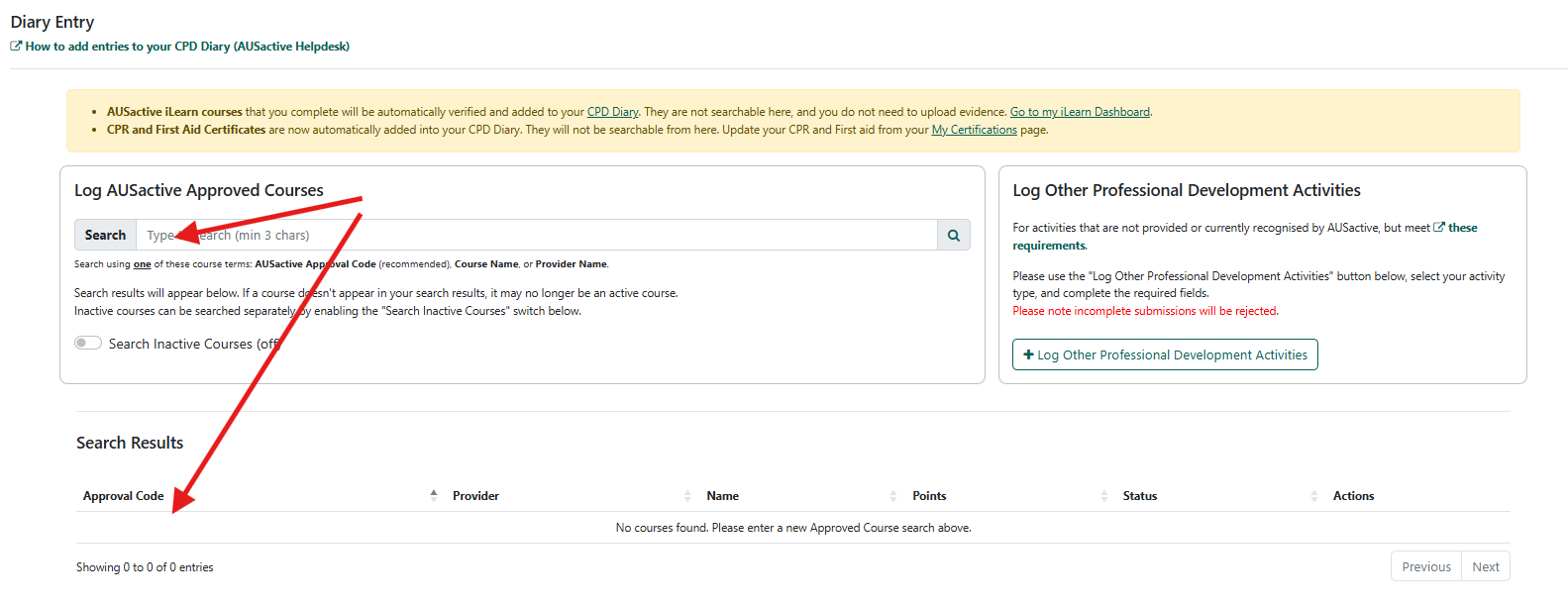Click the 'Diary Entry' page heading
This screenshot has height=605, width=1568.
pos(52,22)
